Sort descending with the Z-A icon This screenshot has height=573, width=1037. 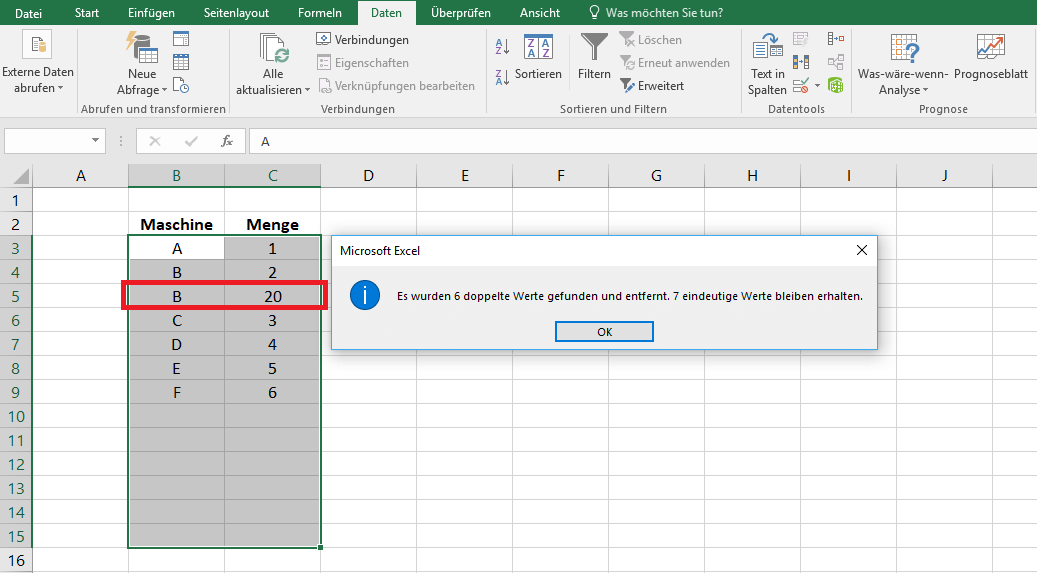pyautogui.click(x=502, y=77)
